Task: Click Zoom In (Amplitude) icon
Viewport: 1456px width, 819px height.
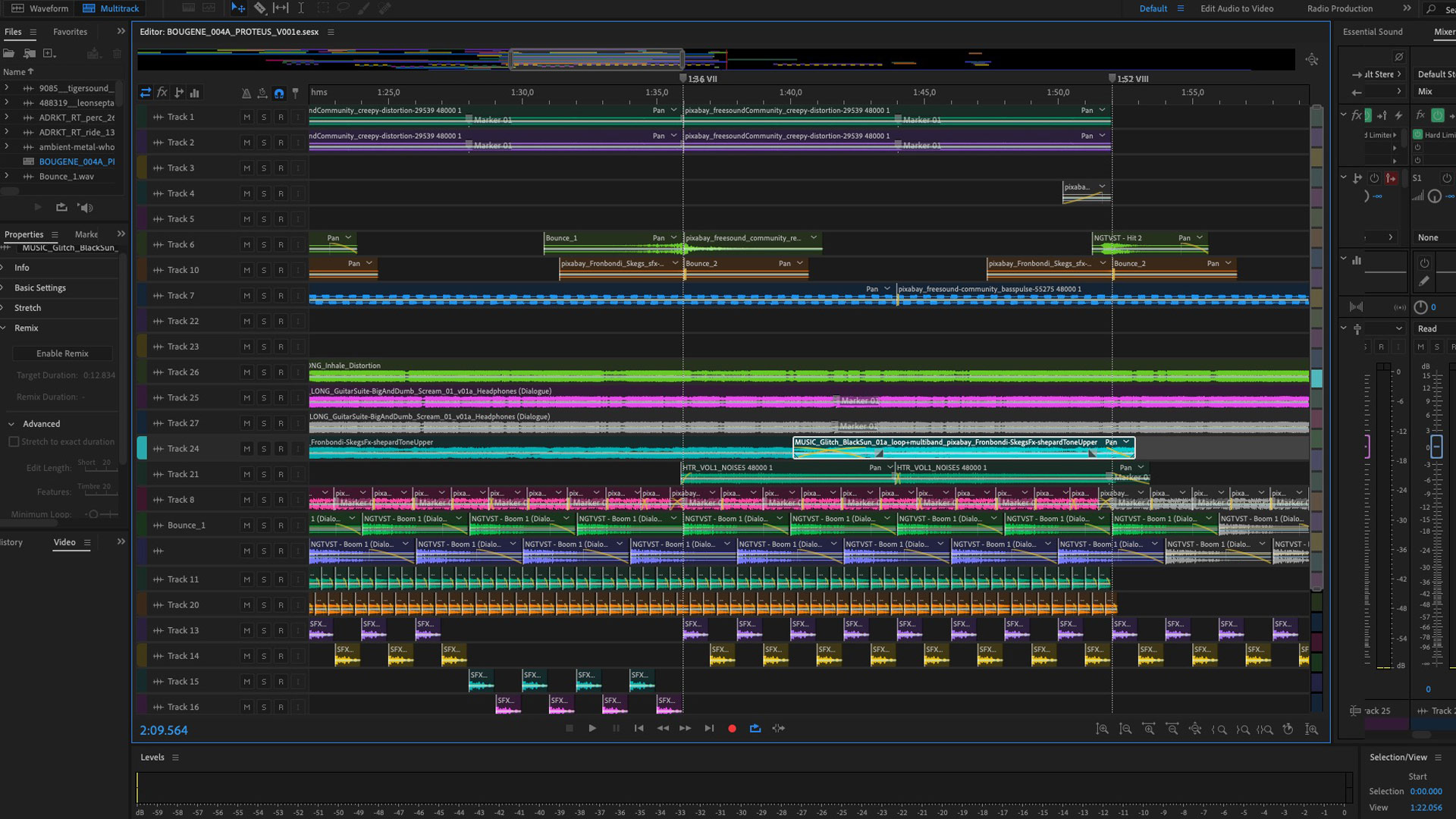Action: click(1102, 730)
